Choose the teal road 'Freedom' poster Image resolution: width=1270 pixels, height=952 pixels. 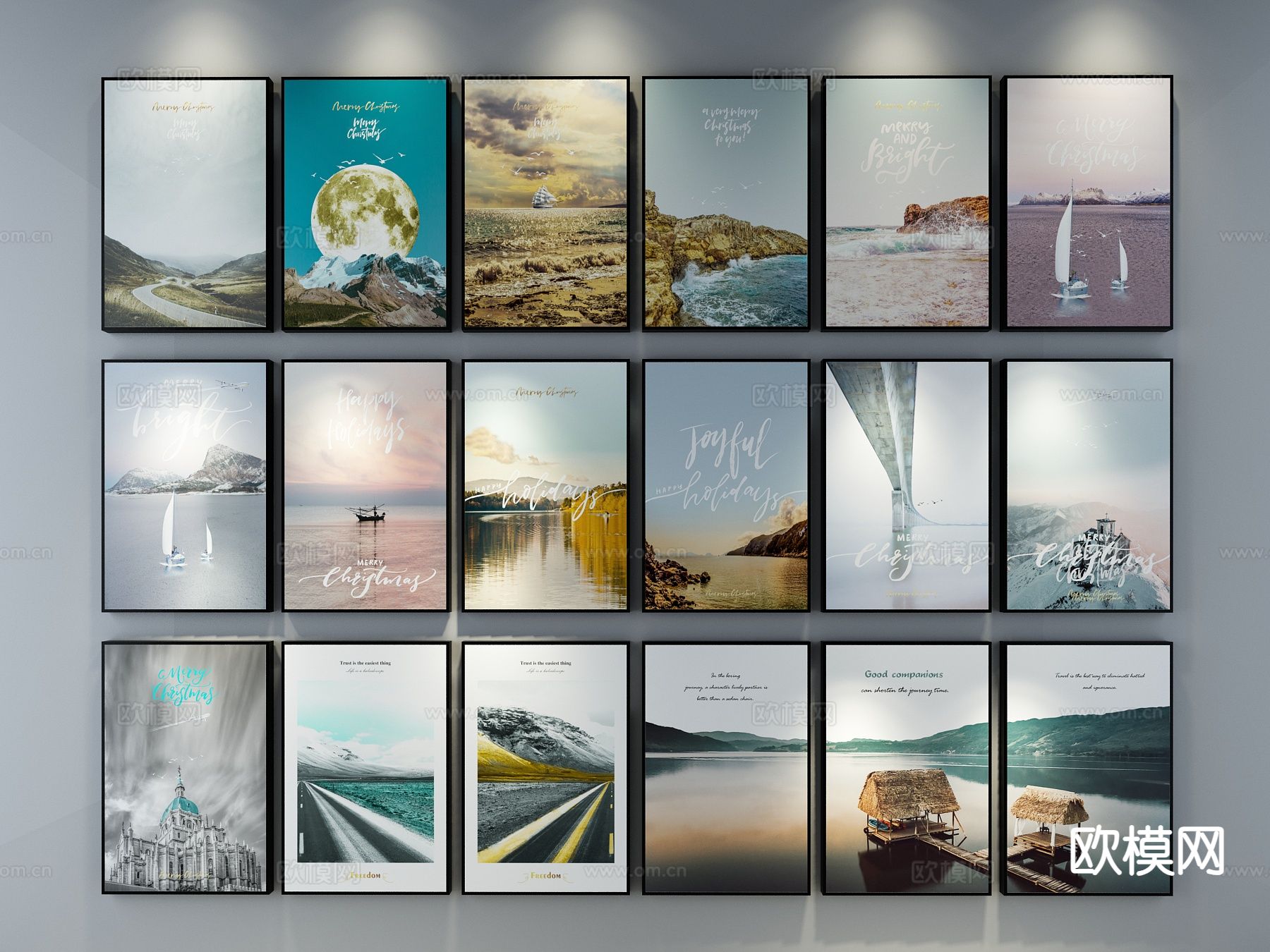pyautogui.click(x=366, y=768)
